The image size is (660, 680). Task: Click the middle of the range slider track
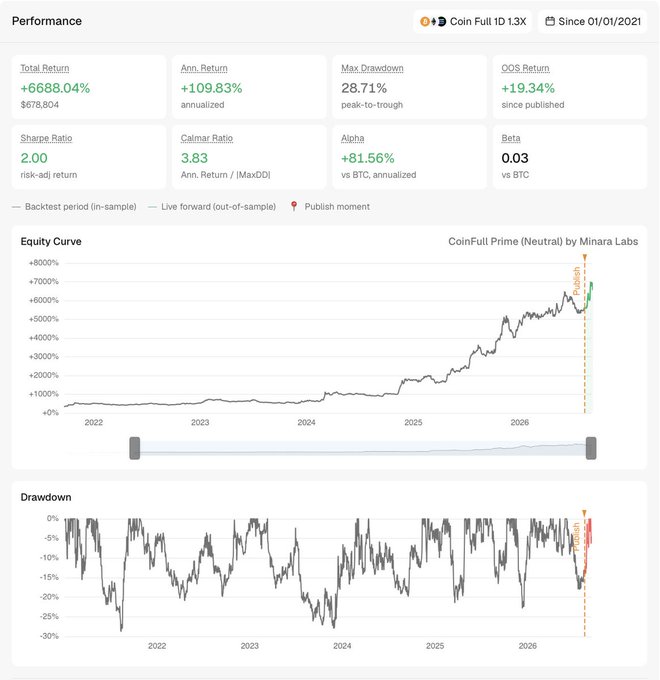coord(363,448)
